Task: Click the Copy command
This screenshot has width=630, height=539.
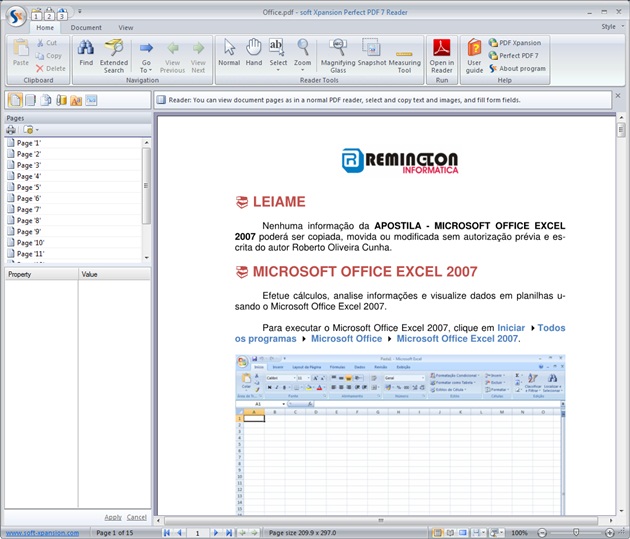Action: [49, 56]
